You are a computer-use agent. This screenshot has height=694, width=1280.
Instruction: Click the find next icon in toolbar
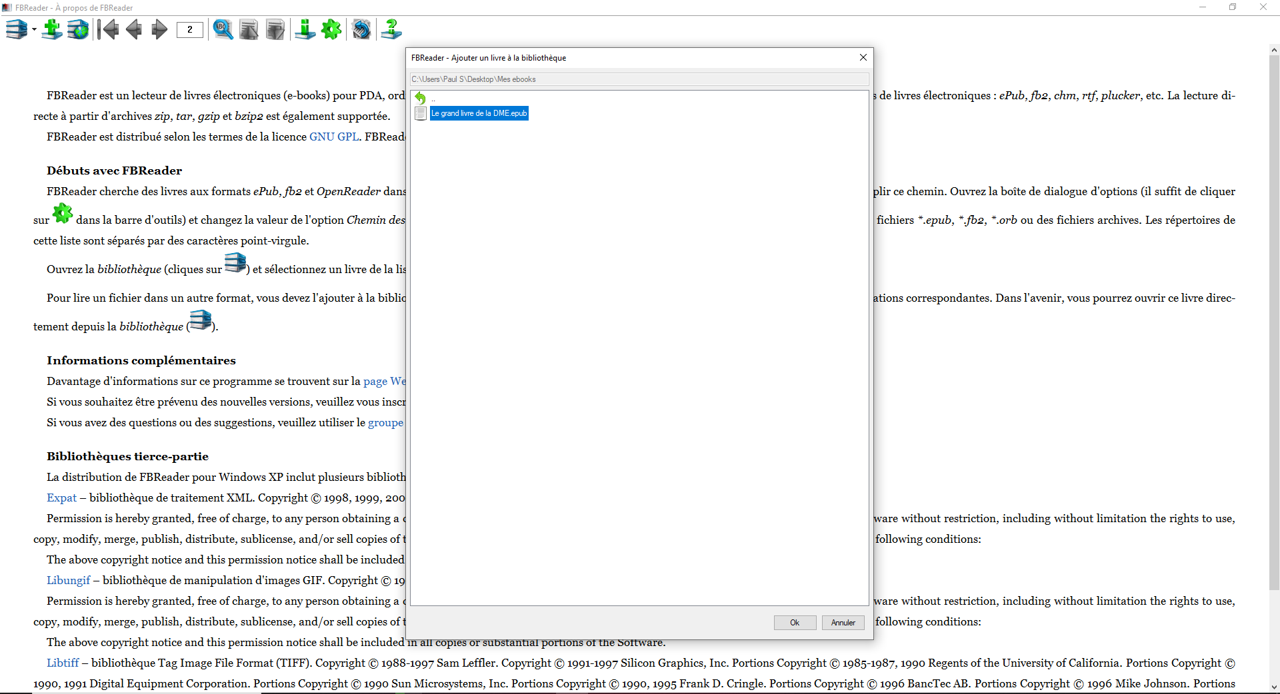[x=275, y=29]
